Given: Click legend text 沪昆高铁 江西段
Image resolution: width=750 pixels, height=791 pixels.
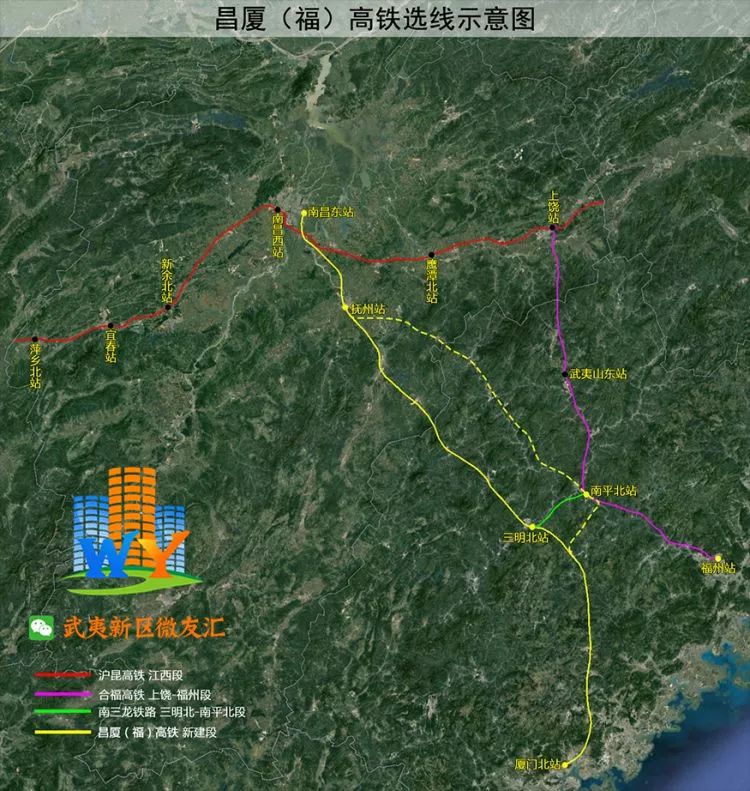Looking at the screenshot, I should (x=141, y=675).
